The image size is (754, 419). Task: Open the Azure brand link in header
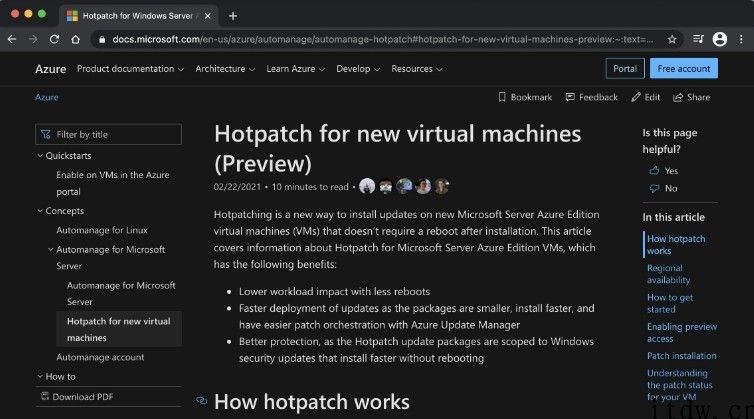[50, 69]
